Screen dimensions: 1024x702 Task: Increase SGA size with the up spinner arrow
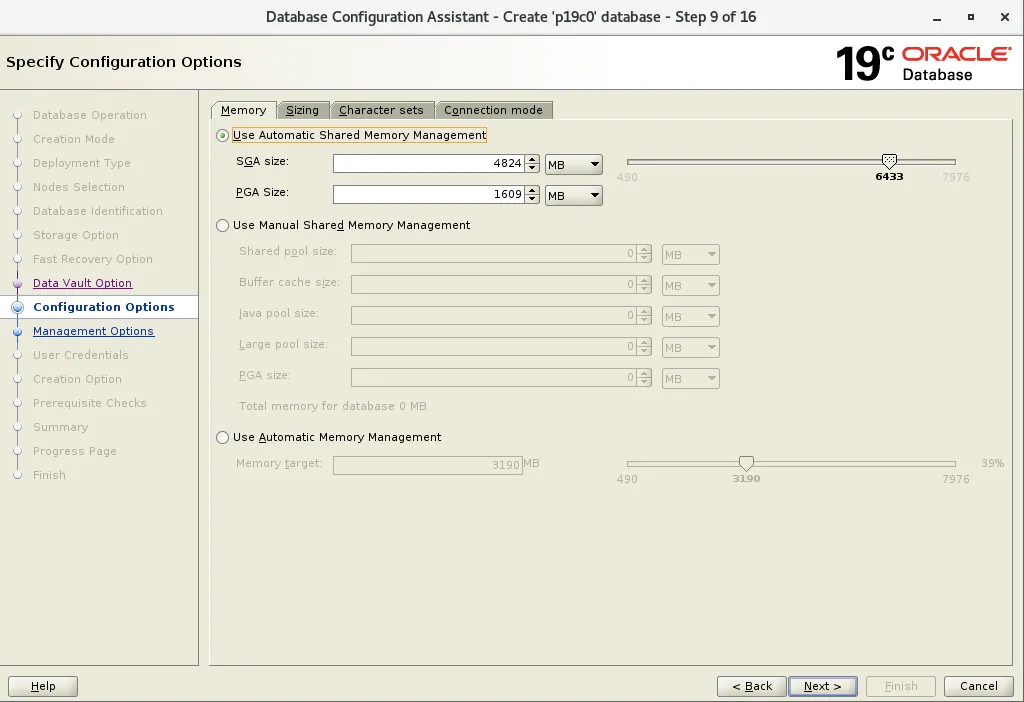click(533, 159)
